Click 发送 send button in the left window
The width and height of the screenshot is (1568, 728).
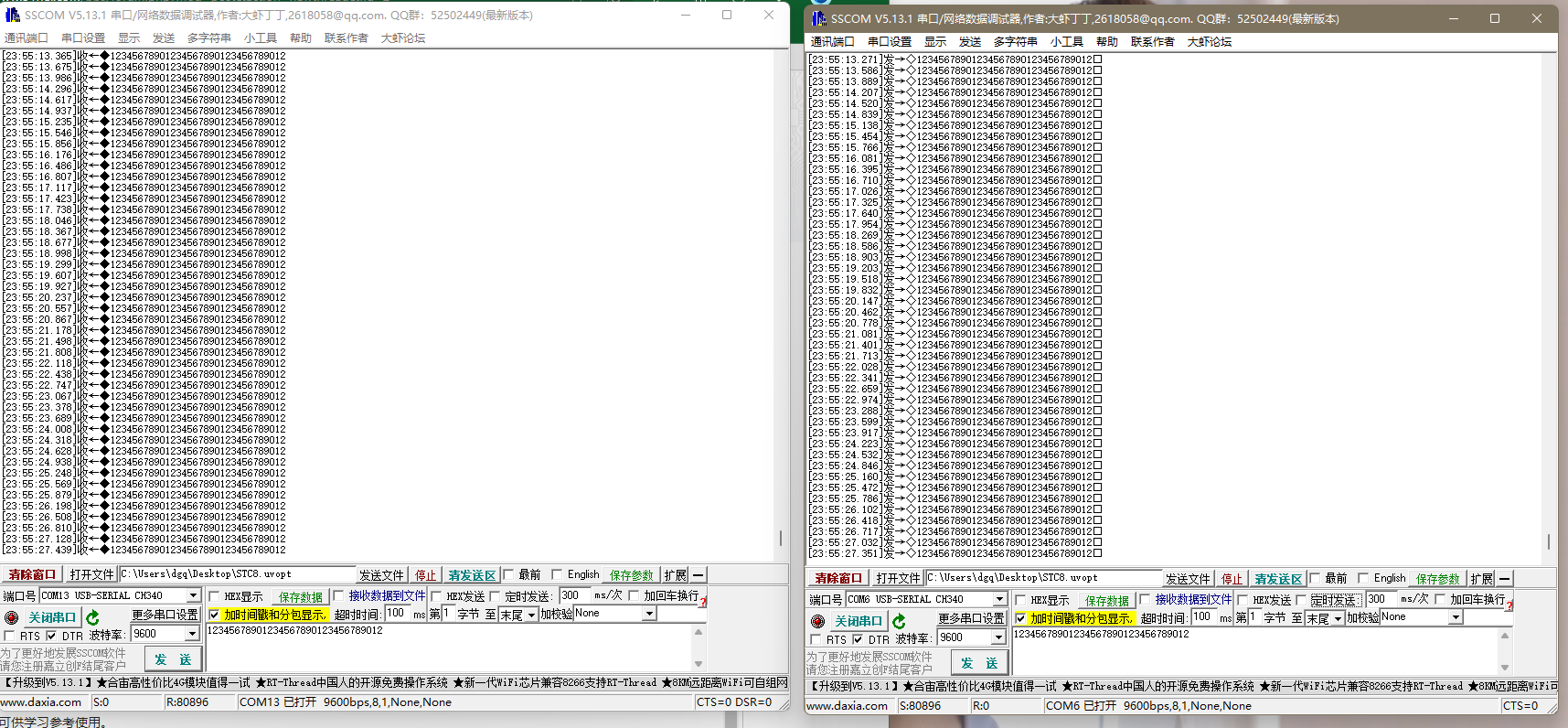(x=174, y=658)
